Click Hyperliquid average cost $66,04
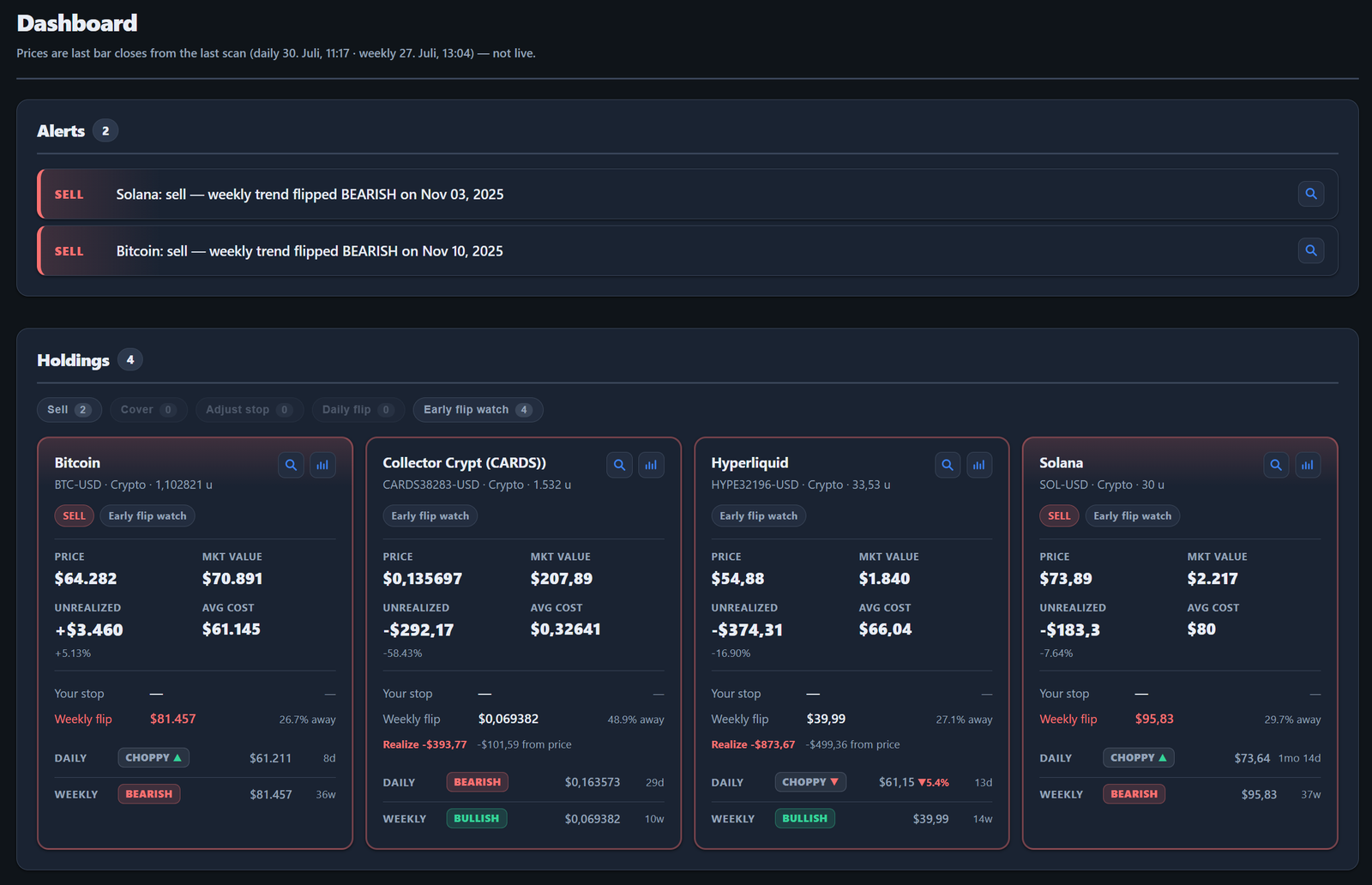1372x885 pixels. click(886, 629)
